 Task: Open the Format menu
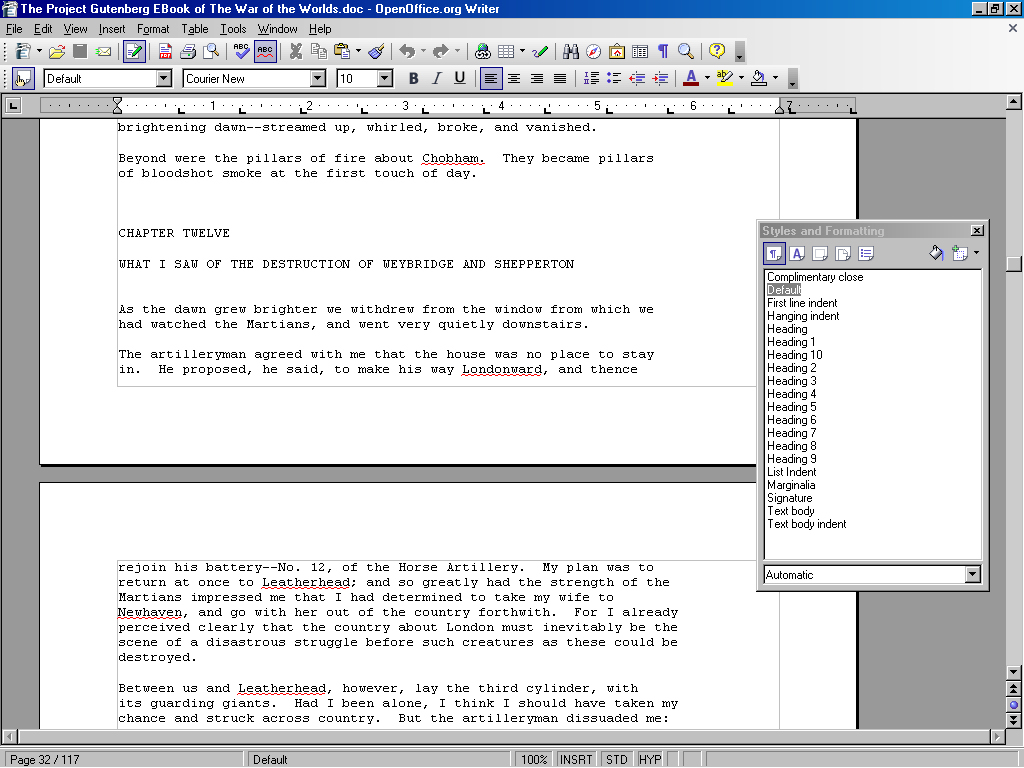(x=153, y=29)
